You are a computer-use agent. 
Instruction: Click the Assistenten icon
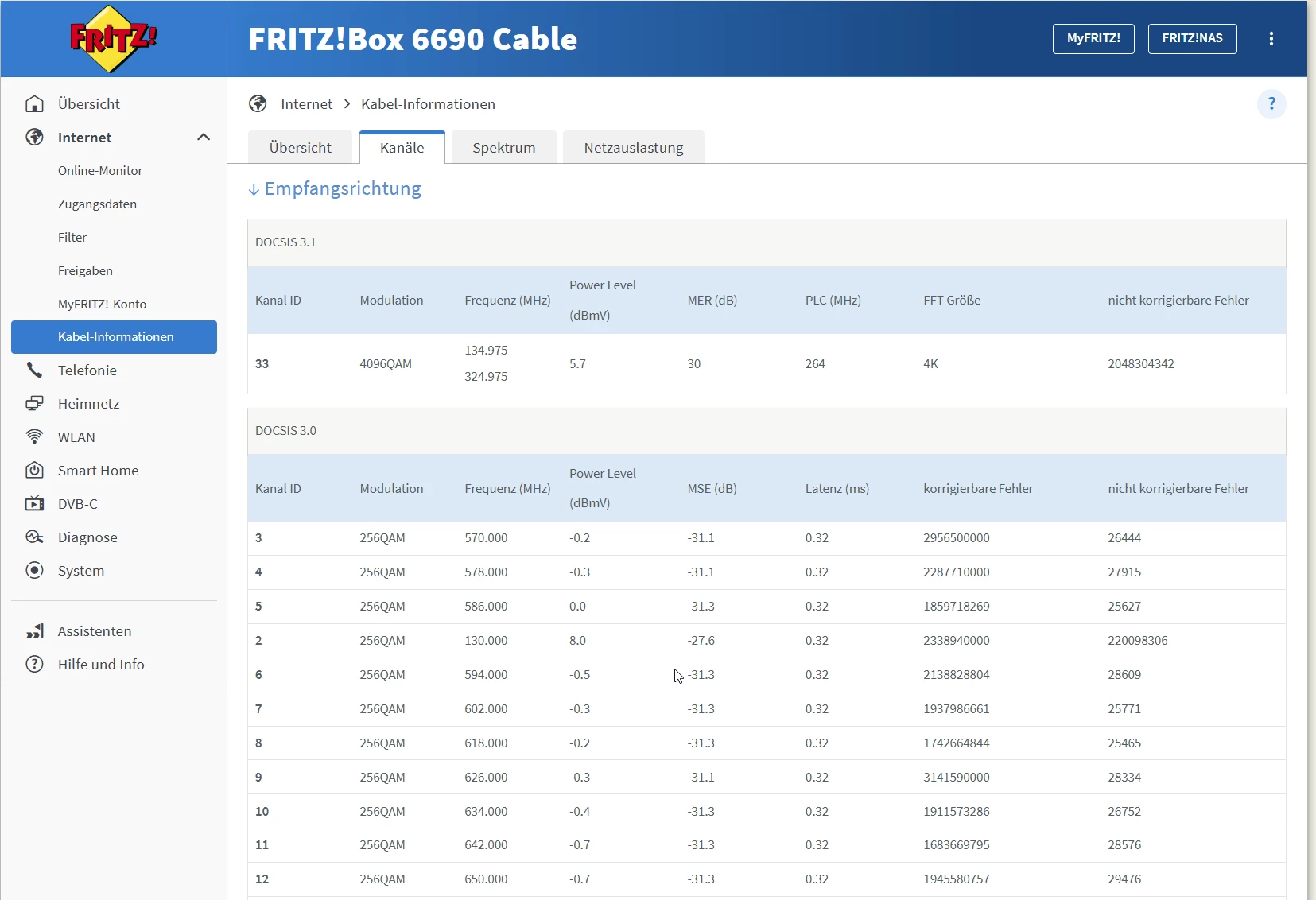pos(34,631)
